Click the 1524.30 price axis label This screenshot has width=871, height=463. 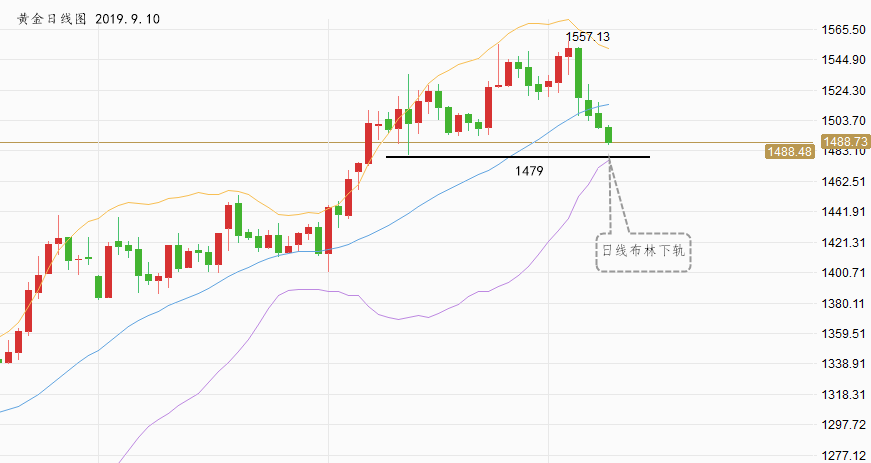point(843,91)
